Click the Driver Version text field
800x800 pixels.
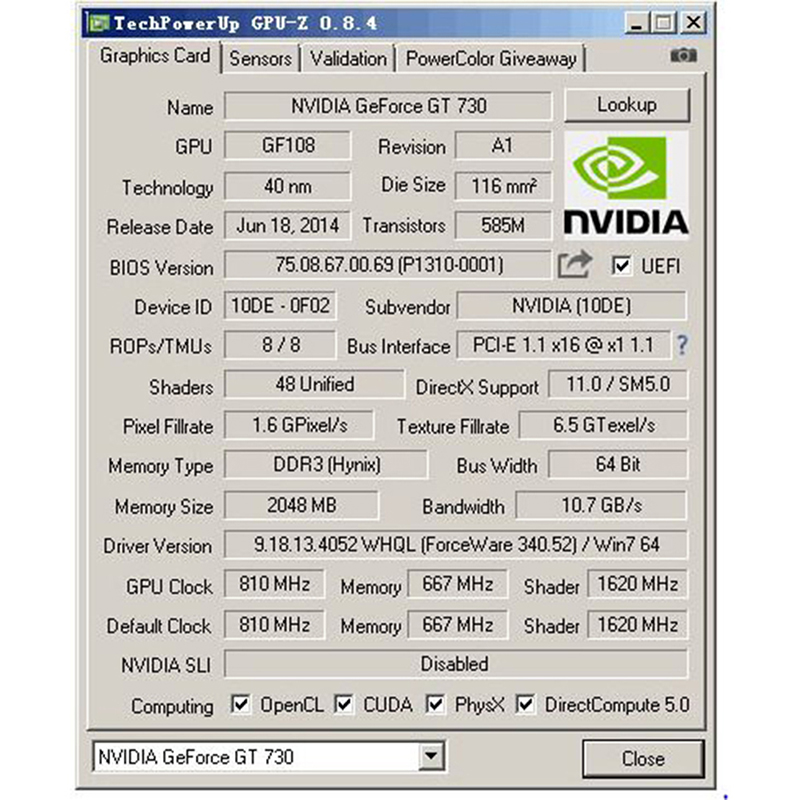[x=455, y=545]
